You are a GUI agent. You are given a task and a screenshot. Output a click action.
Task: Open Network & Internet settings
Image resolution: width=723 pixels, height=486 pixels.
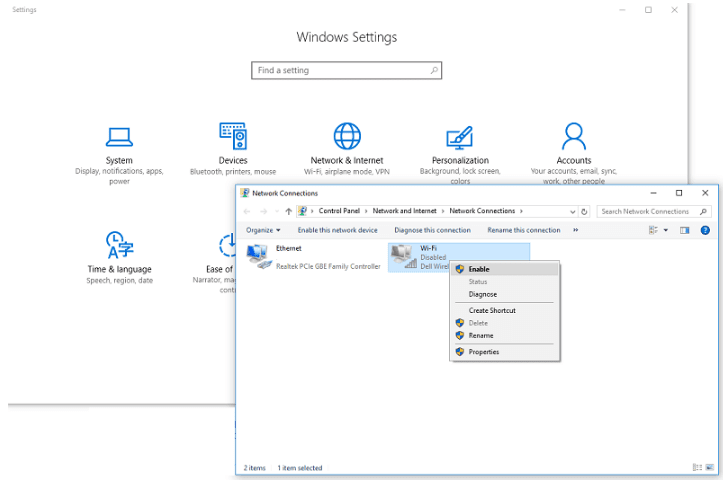tap(347, 149)
